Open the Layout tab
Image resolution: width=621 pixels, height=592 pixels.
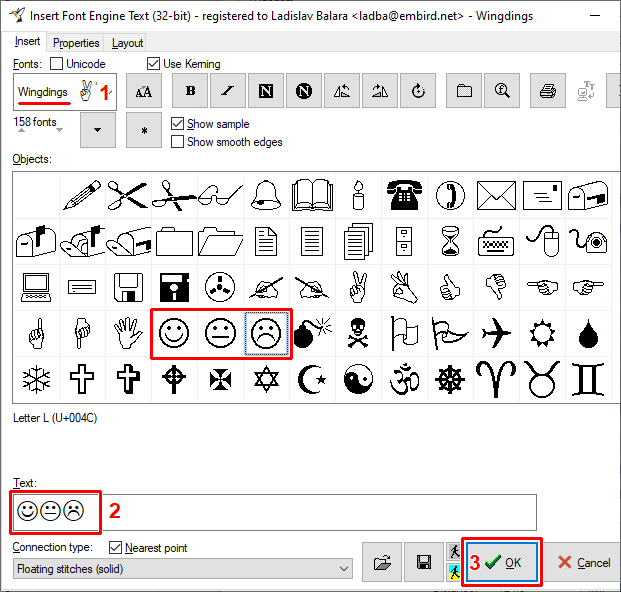(127, 43)
